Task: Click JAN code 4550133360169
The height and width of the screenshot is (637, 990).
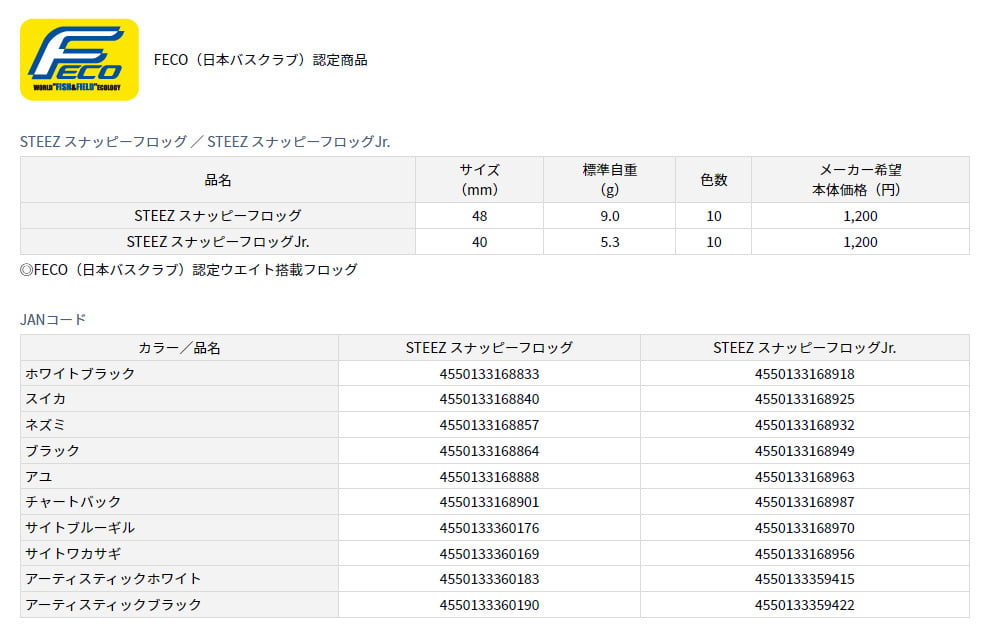Action: pos(489,554)
